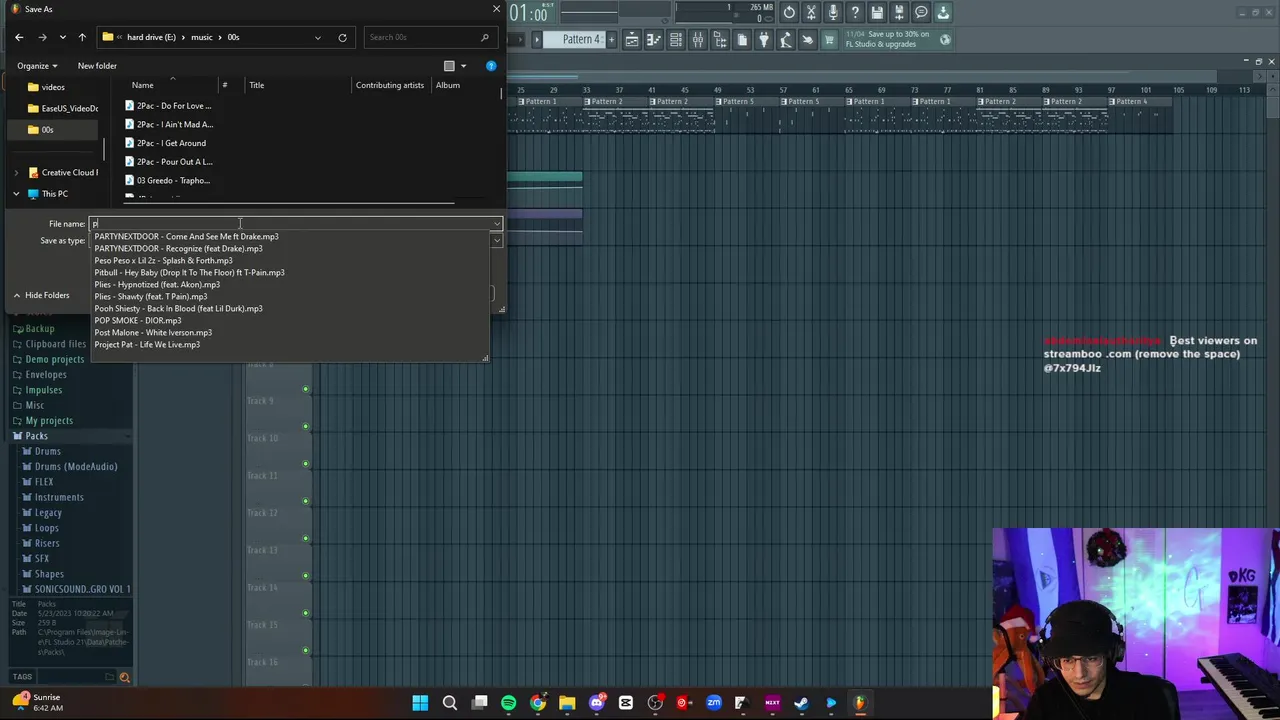
Task: Sort files by the Name column header
Action: tap(143, 85)
